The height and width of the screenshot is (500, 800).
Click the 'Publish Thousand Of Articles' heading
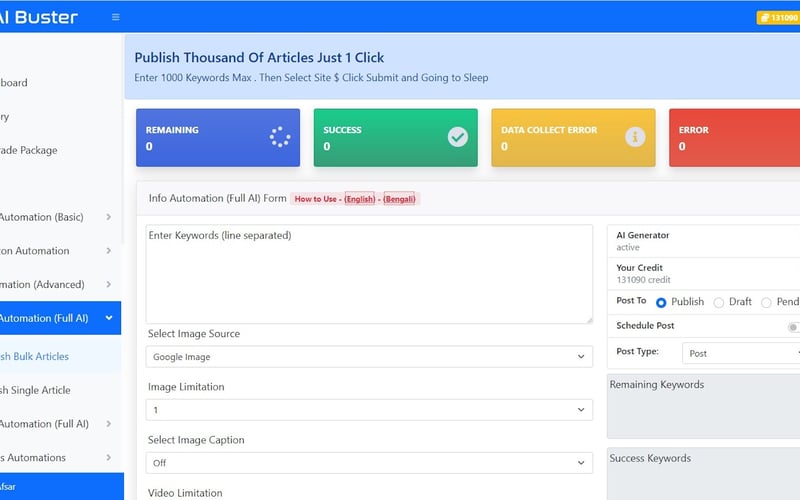259,58
